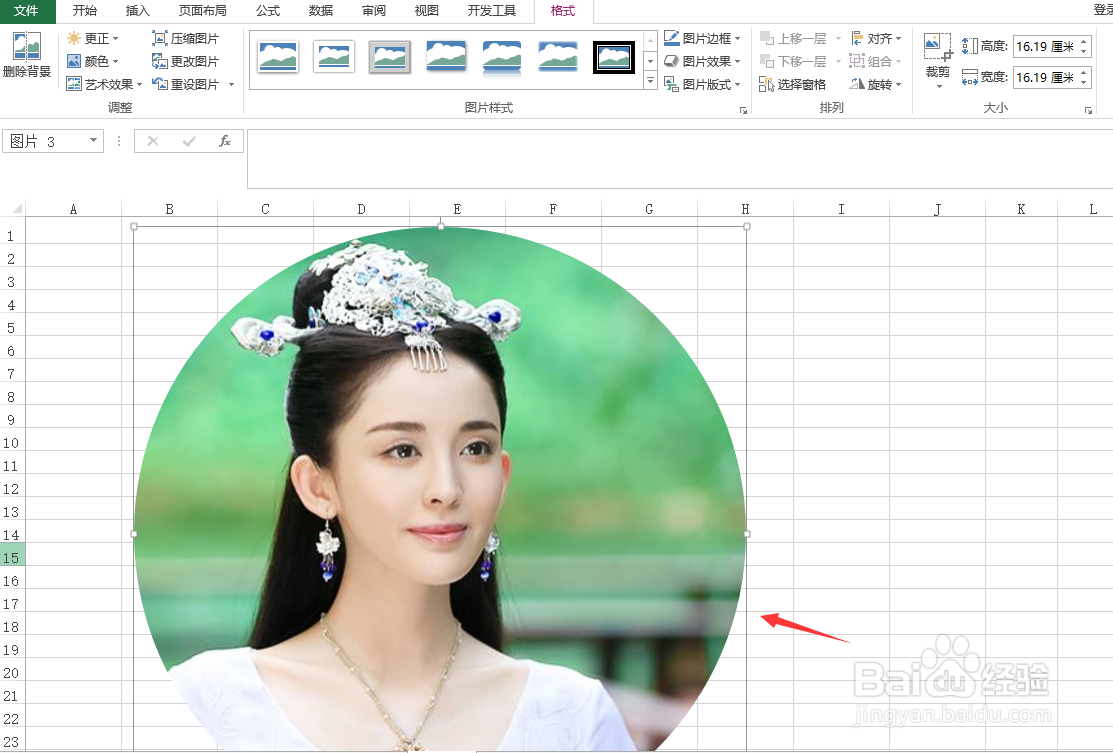Switch to the Insert (插入) tab
Image resolution: width=1113 pixels, height=753 pixels.
point(138,11)
